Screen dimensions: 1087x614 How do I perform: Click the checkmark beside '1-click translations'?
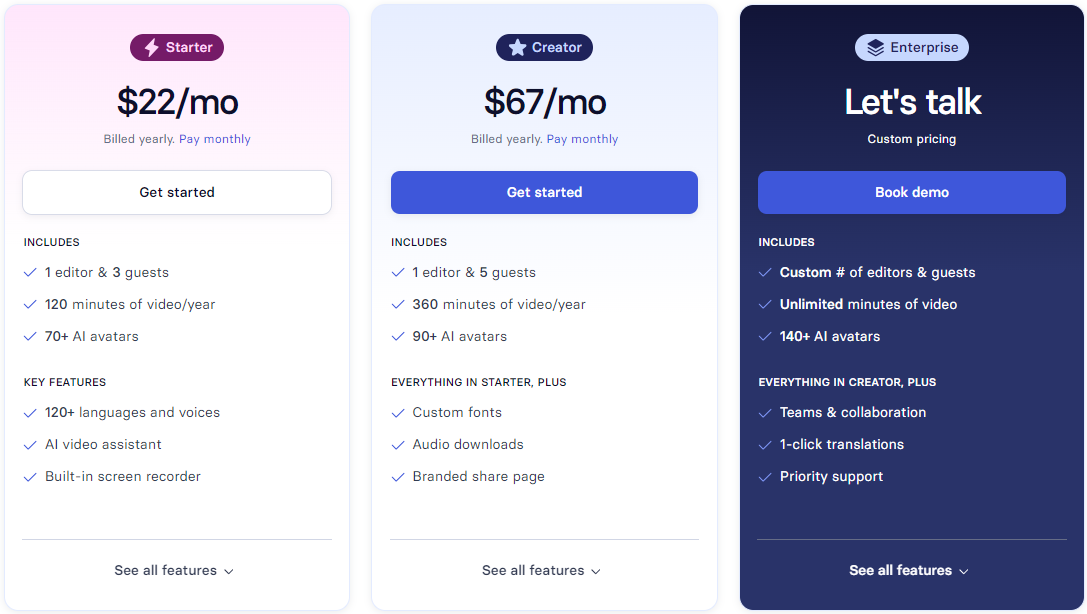point(766,444)
